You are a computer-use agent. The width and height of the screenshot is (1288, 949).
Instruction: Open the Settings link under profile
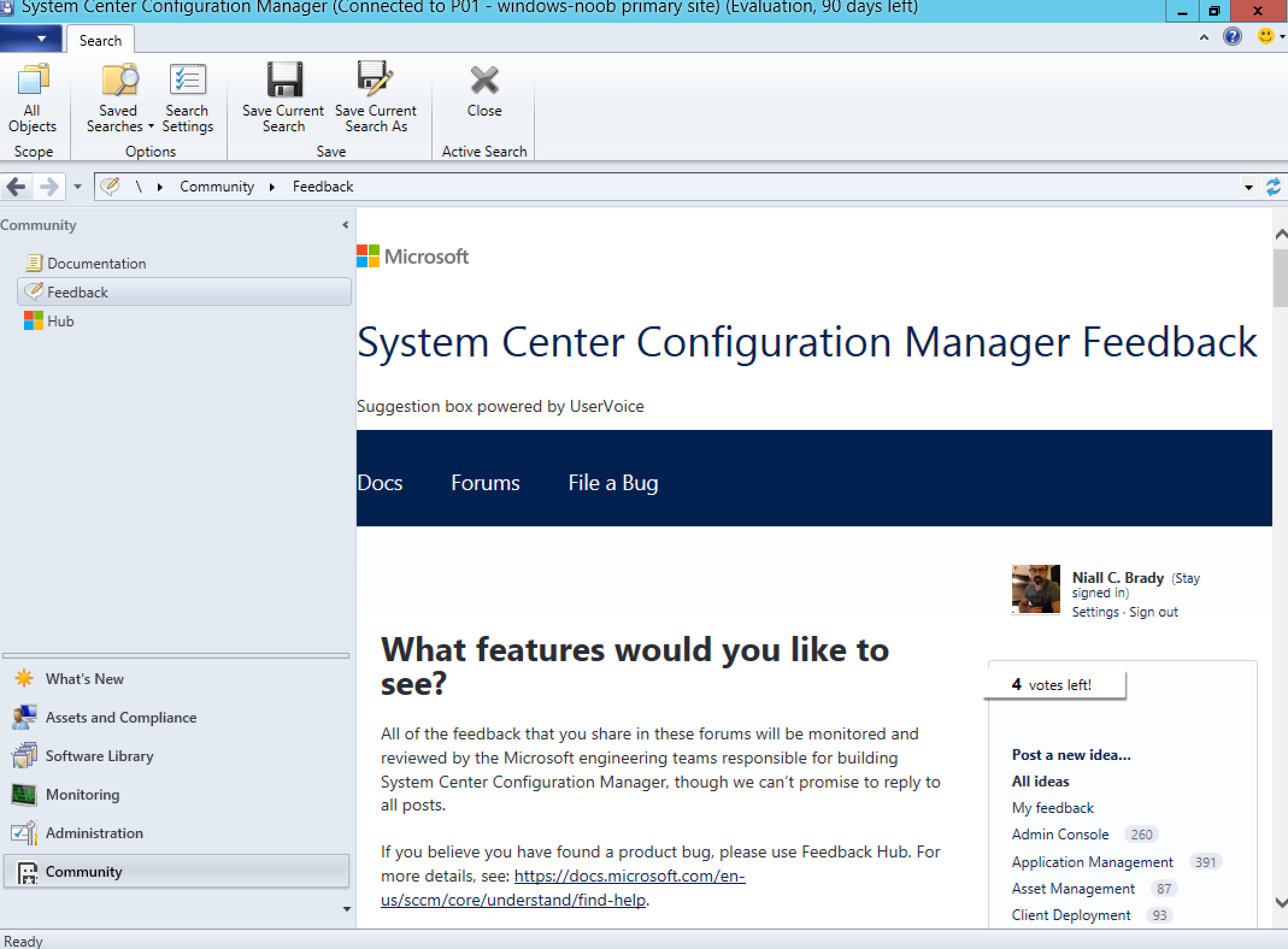[1095, 612]
